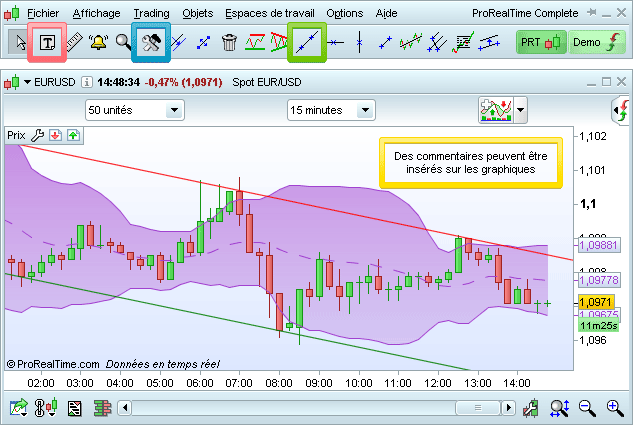
Task: Zoom in with the plus magnifier
Action: [615, 407]
